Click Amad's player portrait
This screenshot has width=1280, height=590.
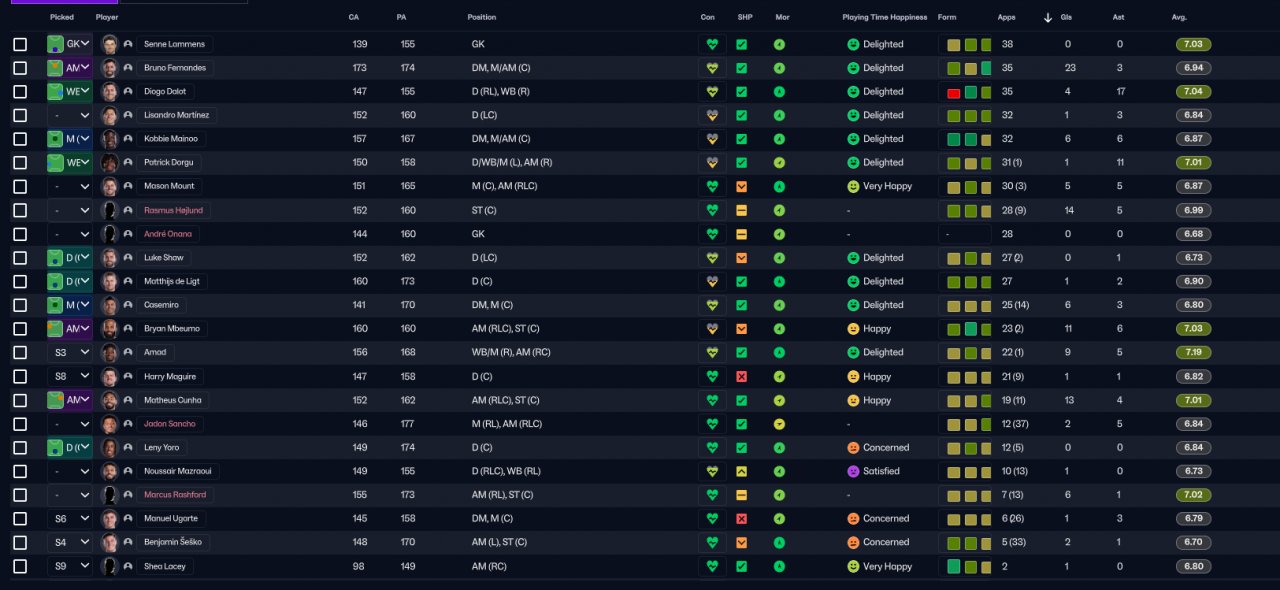[x=110, y=352]
